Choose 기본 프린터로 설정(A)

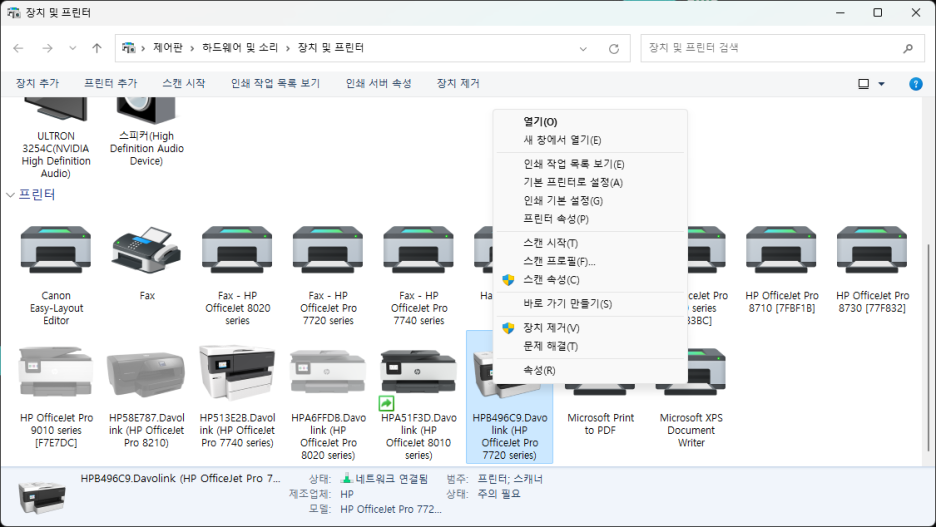(591, 183)
